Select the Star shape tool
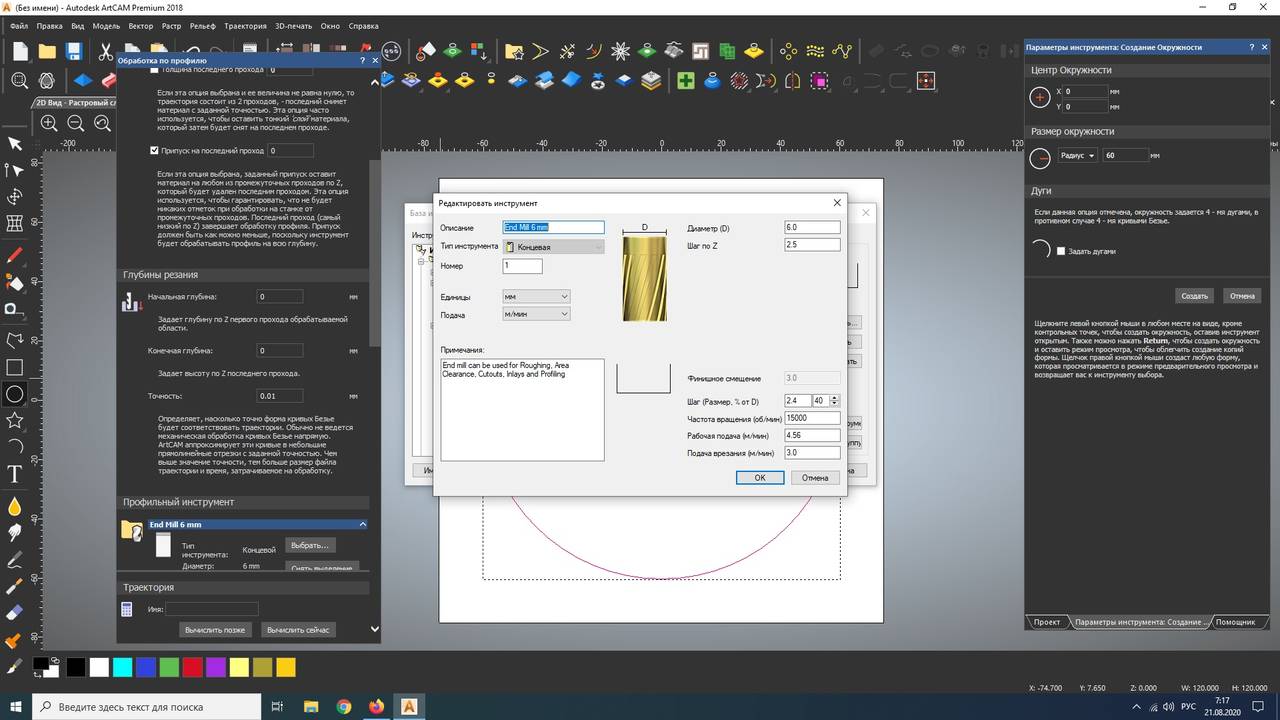Viewport: 1280px width, 720px height. [15, 420]
